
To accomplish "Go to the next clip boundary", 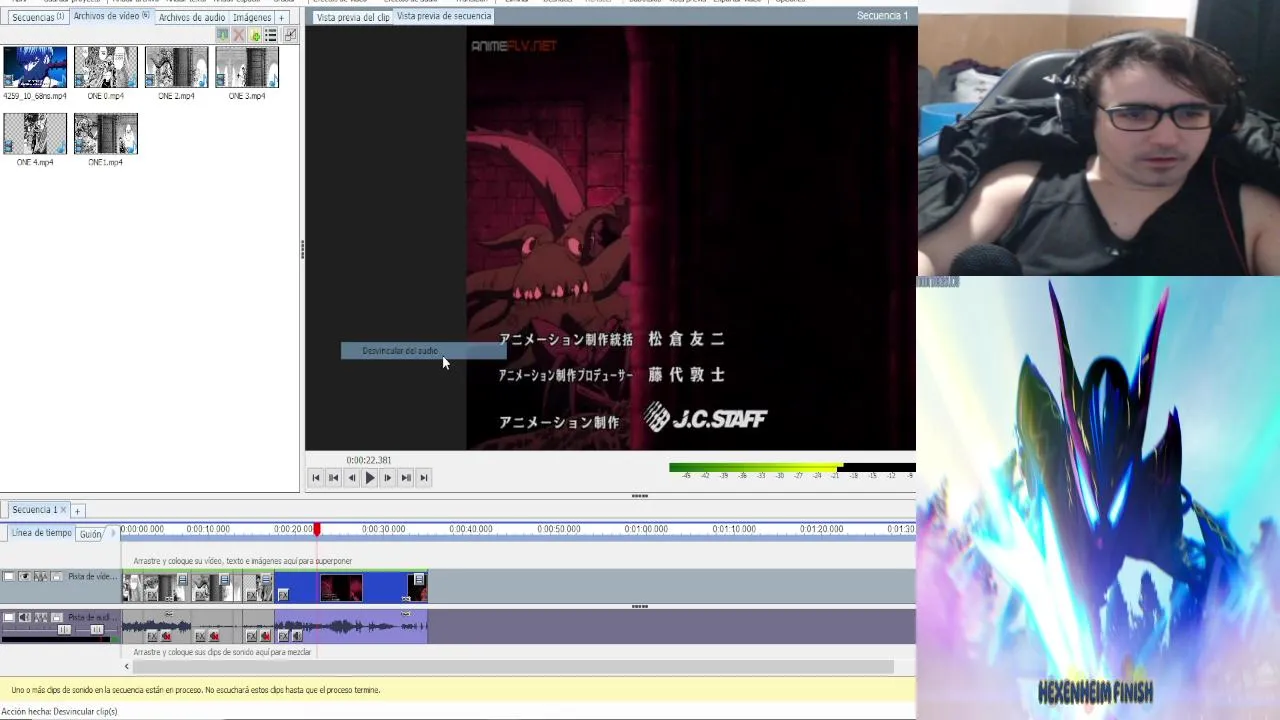I will click(x=406, y=478).
